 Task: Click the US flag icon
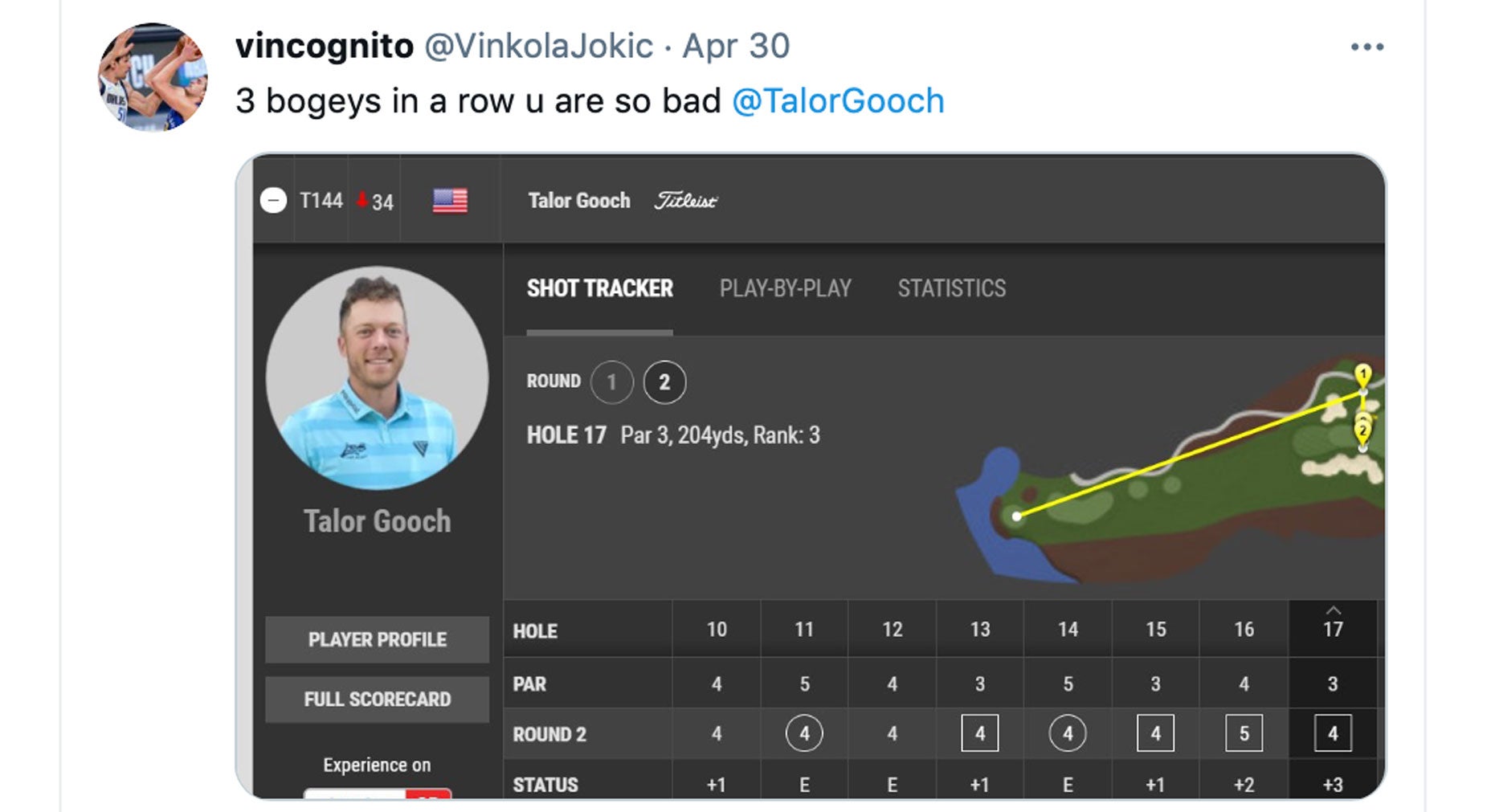450,200
